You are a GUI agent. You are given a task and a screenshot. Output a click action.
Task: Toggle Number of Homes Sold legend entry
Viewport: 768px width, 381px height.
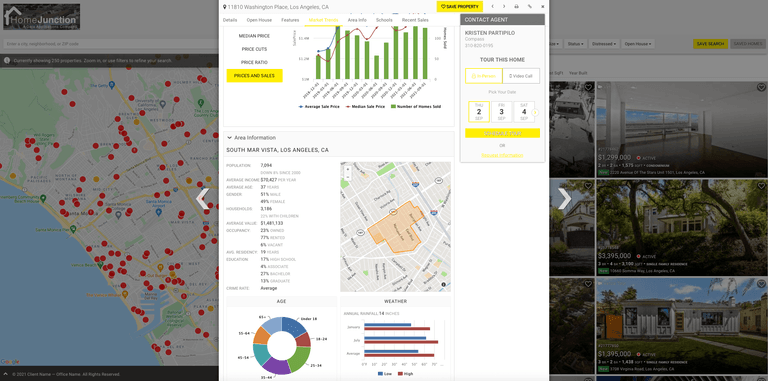(x=415, y=106)
